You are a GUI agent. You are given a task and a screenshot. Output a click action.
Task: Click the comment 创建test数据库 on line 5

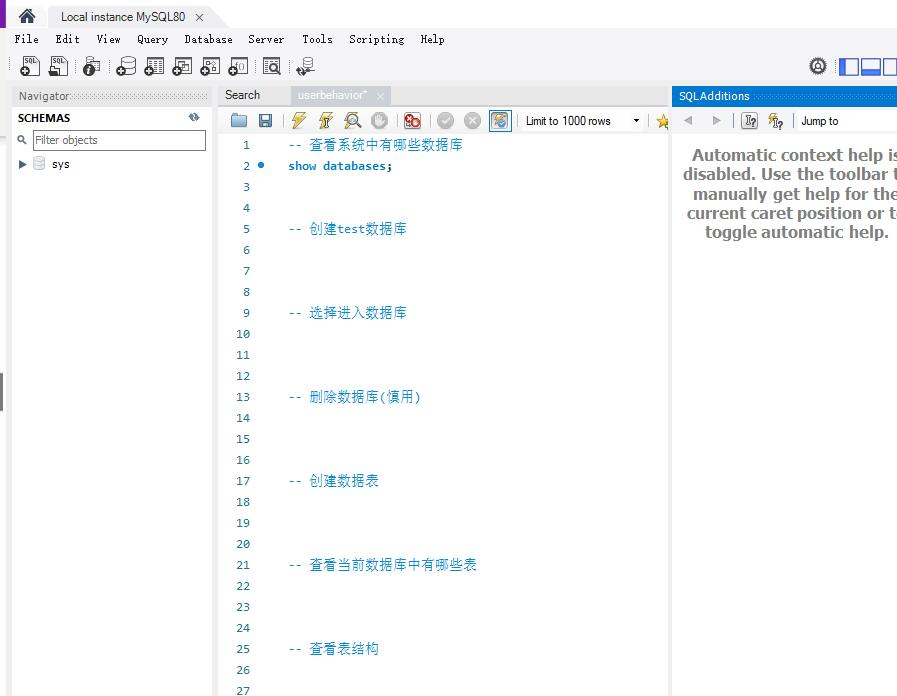pyautogui.click(x=347, y=229)
